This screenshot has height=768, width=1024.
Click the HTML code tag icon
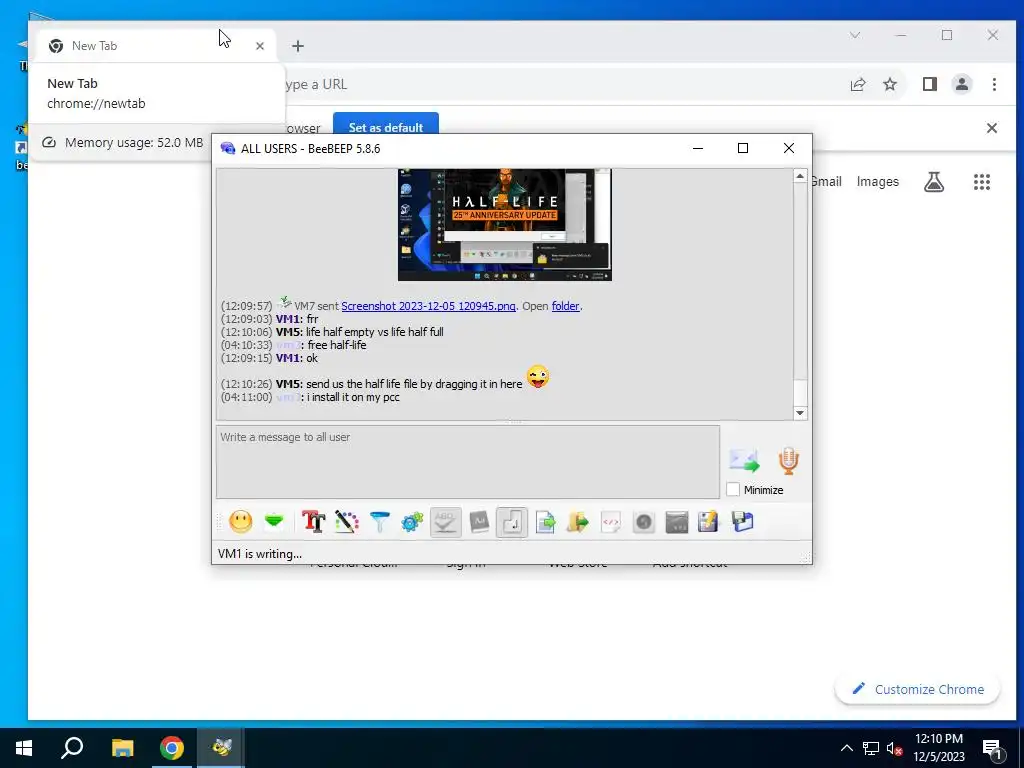pos(611,522)
